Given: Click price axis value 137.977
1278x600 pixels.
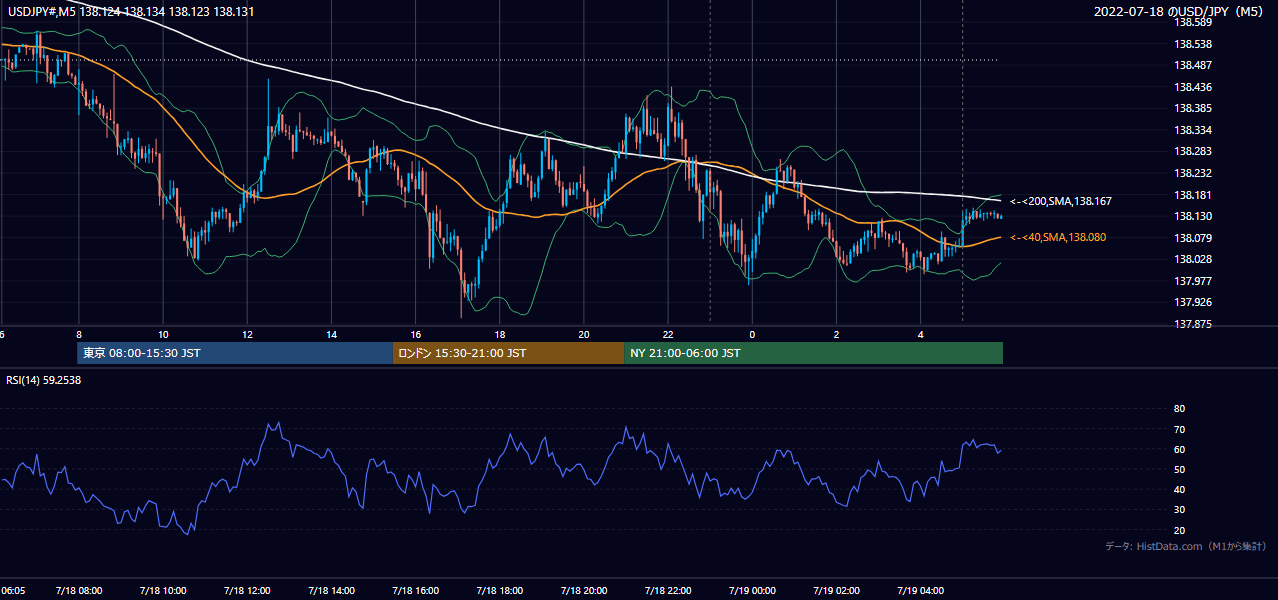Looking at the screenshot, I should pos(1194,281).
